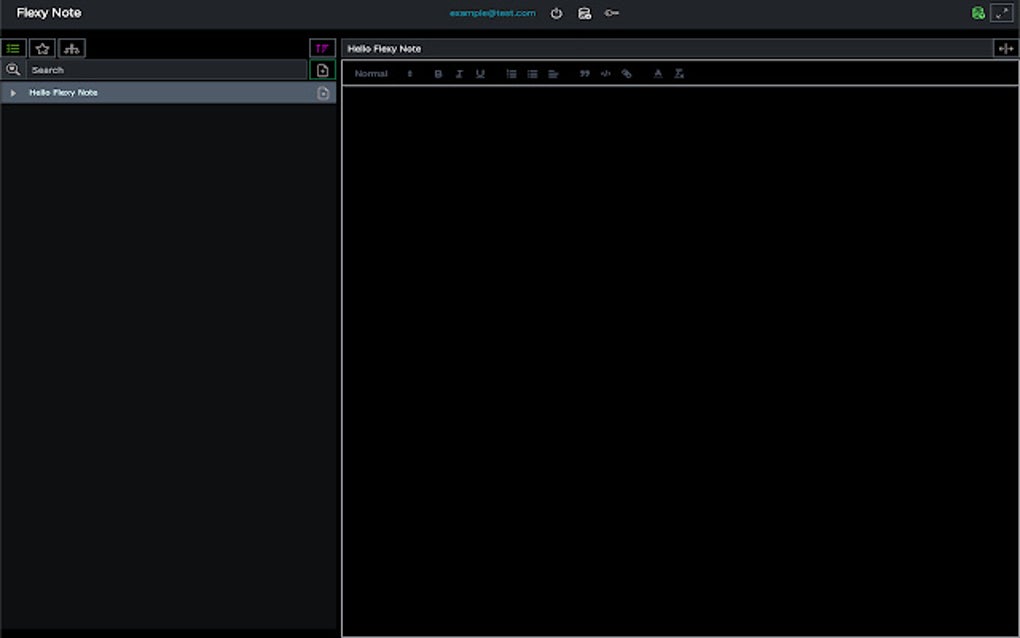
Task: Click the green status icon at top right
Action: 977,12
